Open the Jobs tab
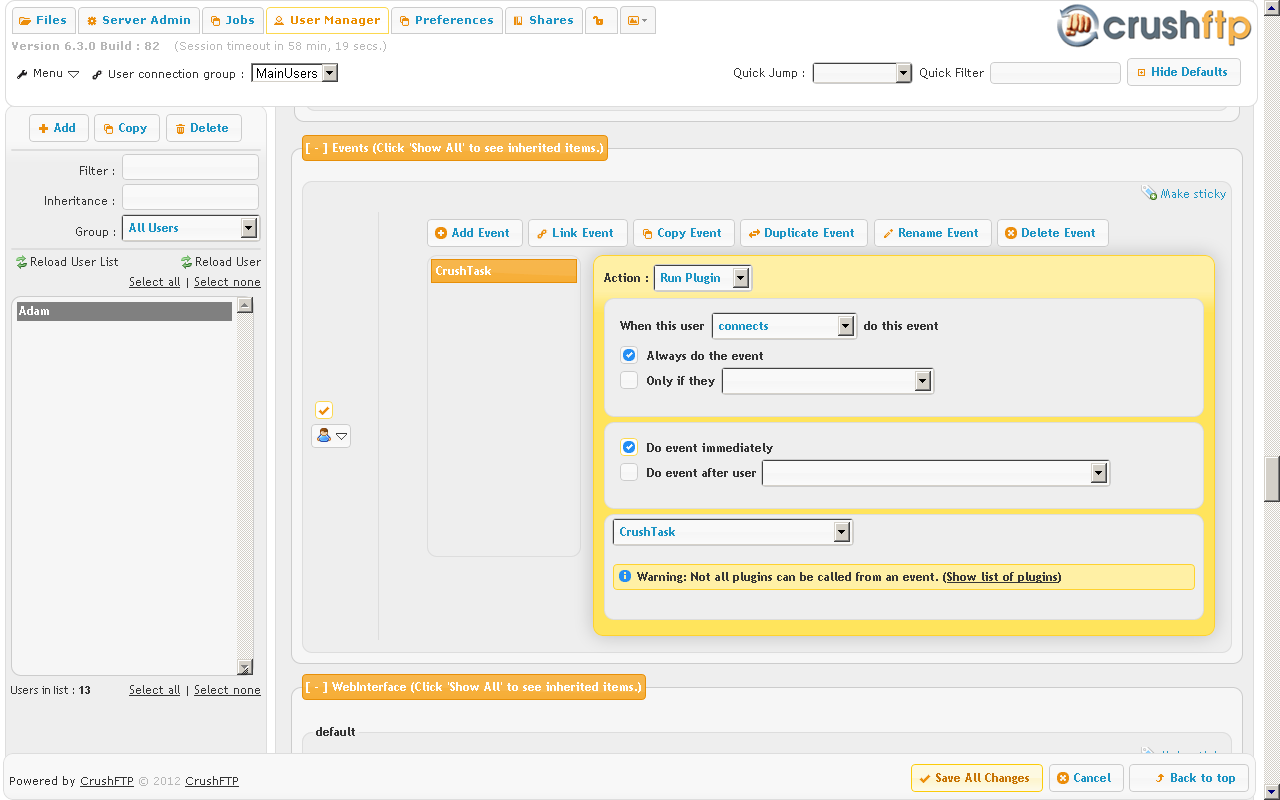Image resolution: width=1280 pixels, height=800 pixels. click(232, 20)
